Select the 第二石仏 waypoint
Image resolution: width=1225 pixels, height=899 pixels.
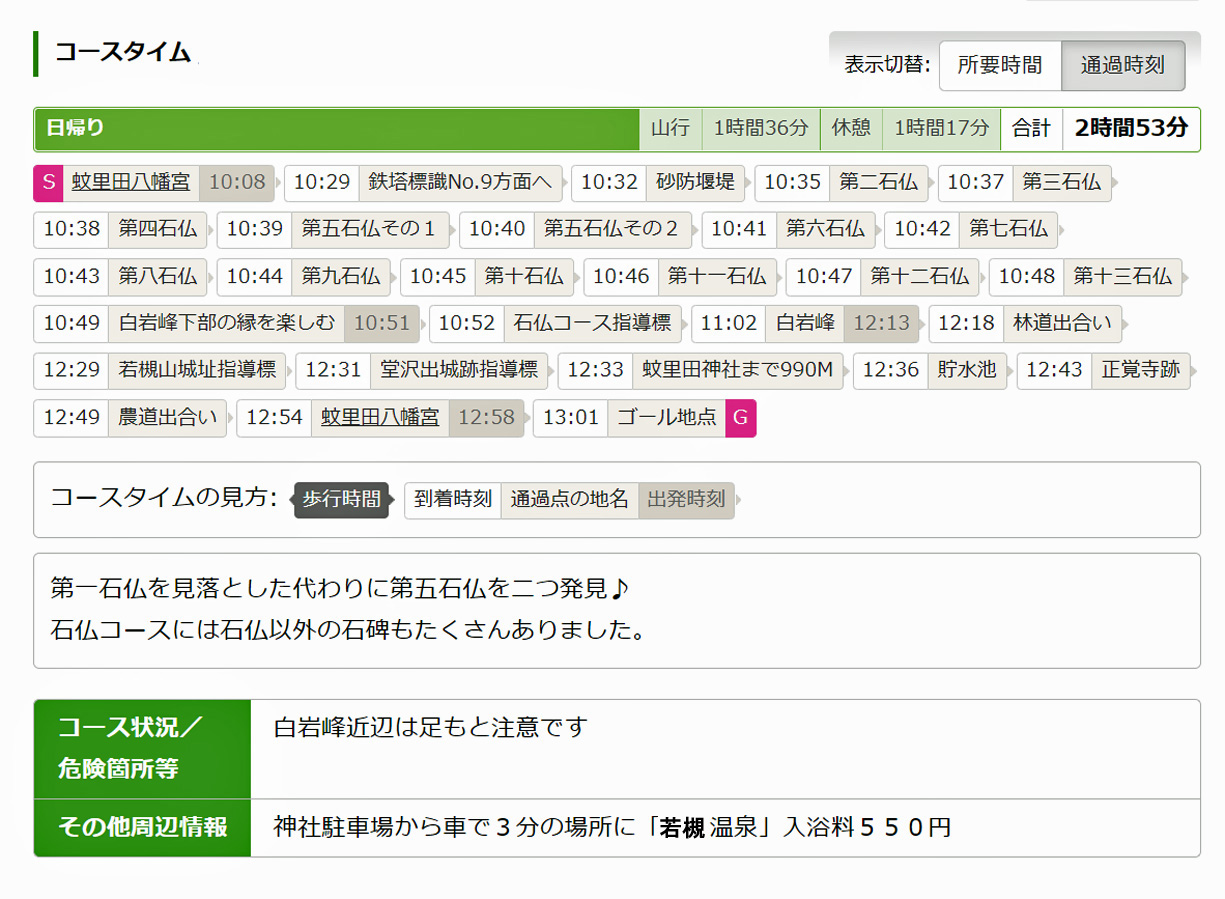[x=877, y=182]
